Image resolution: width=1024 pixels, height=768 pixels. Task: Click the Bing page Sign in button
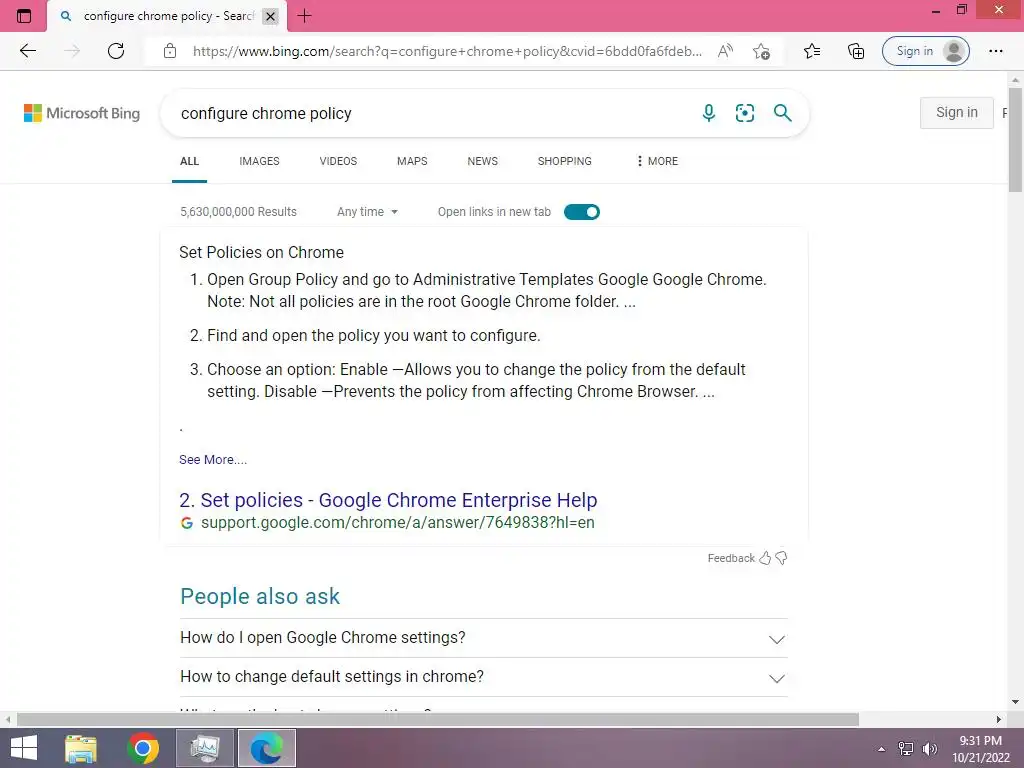[957, 112]
